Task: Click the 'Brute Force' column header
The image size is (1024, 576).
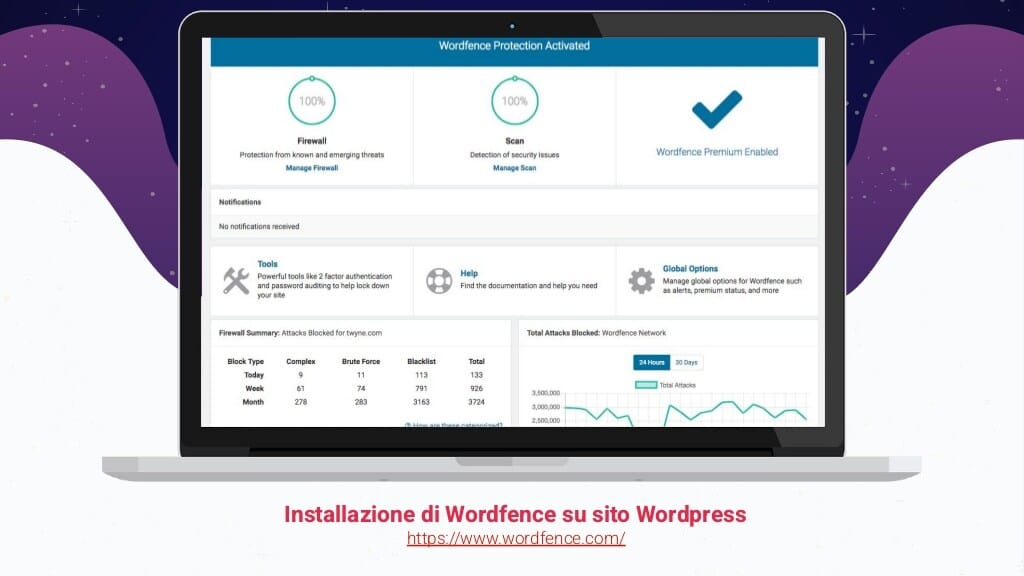Action: [x=360, y=361]
